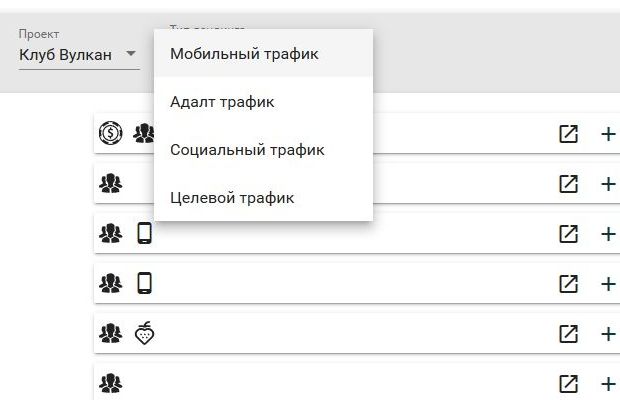This screenshot has height=400, width=620.
Task: Add the first row with plus icon
Action: click(x=608, y=134)
